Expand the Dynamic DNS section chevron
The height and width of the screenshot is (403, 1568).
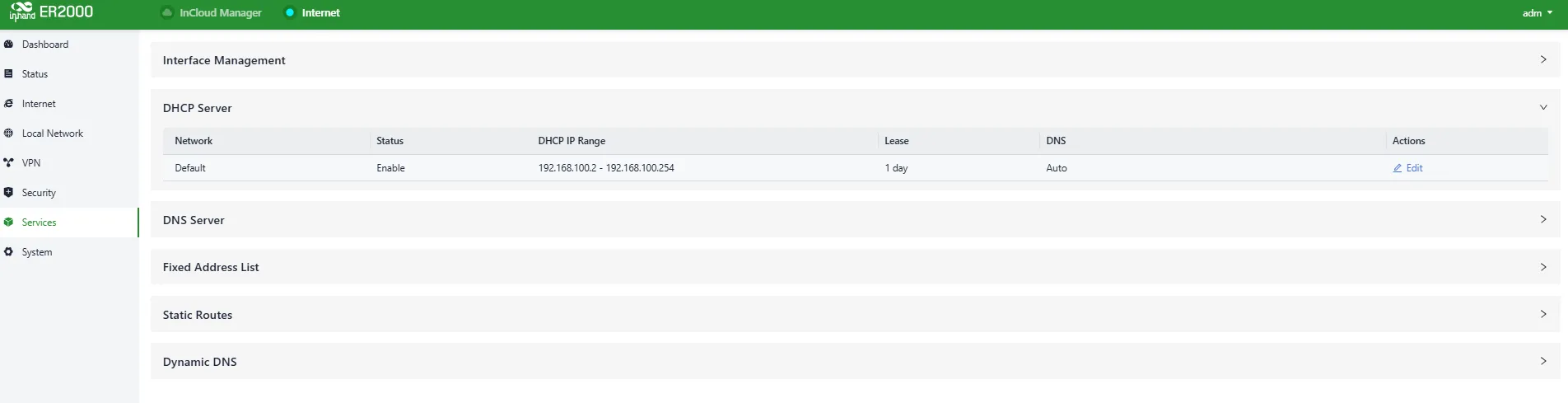pos(1543,361)
